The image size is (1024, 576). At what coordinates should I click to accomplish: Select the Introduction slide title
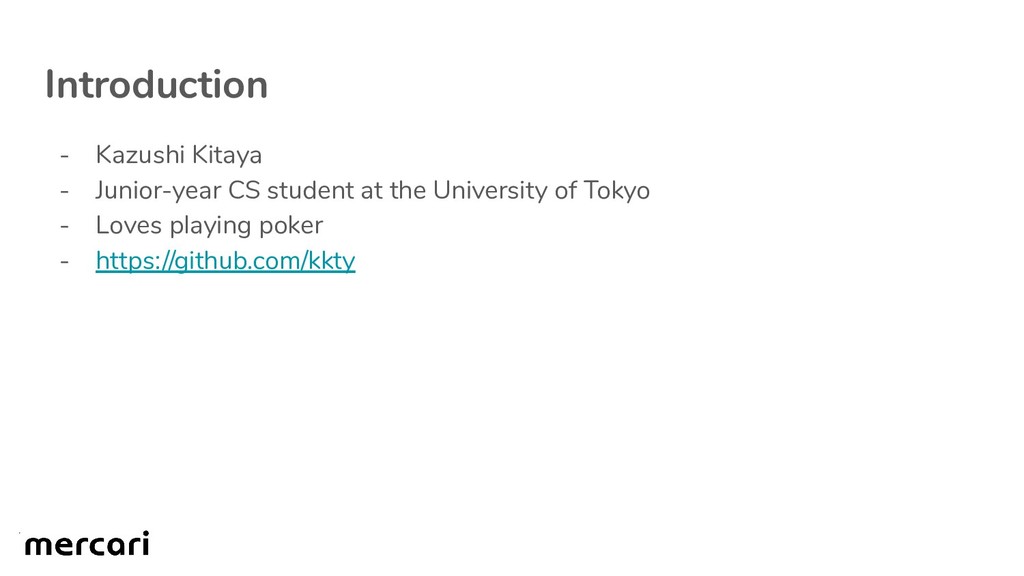(x=156, y=85)
